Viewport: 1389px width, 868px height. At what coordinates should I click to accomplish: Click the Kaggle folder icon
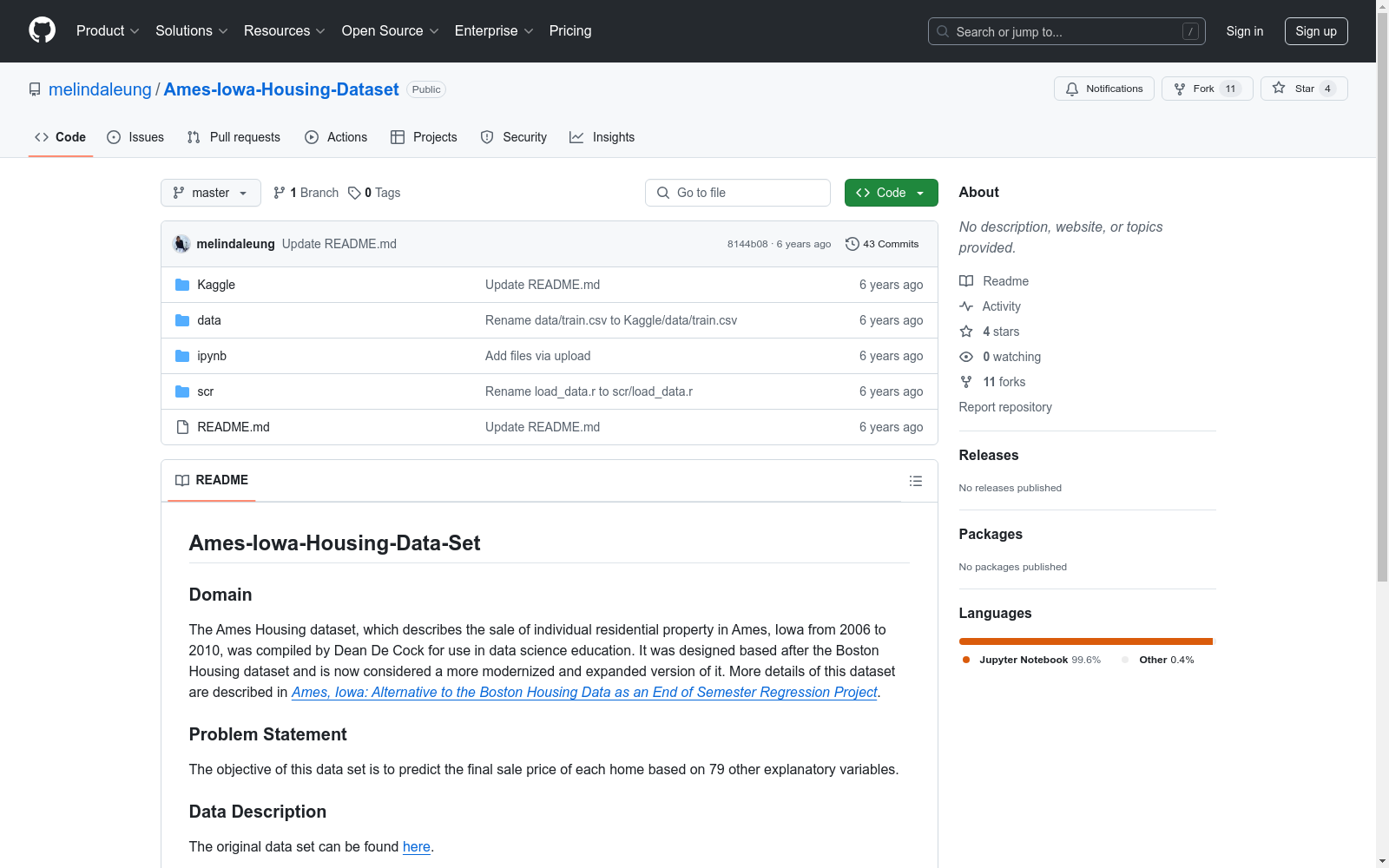[182, 285]
